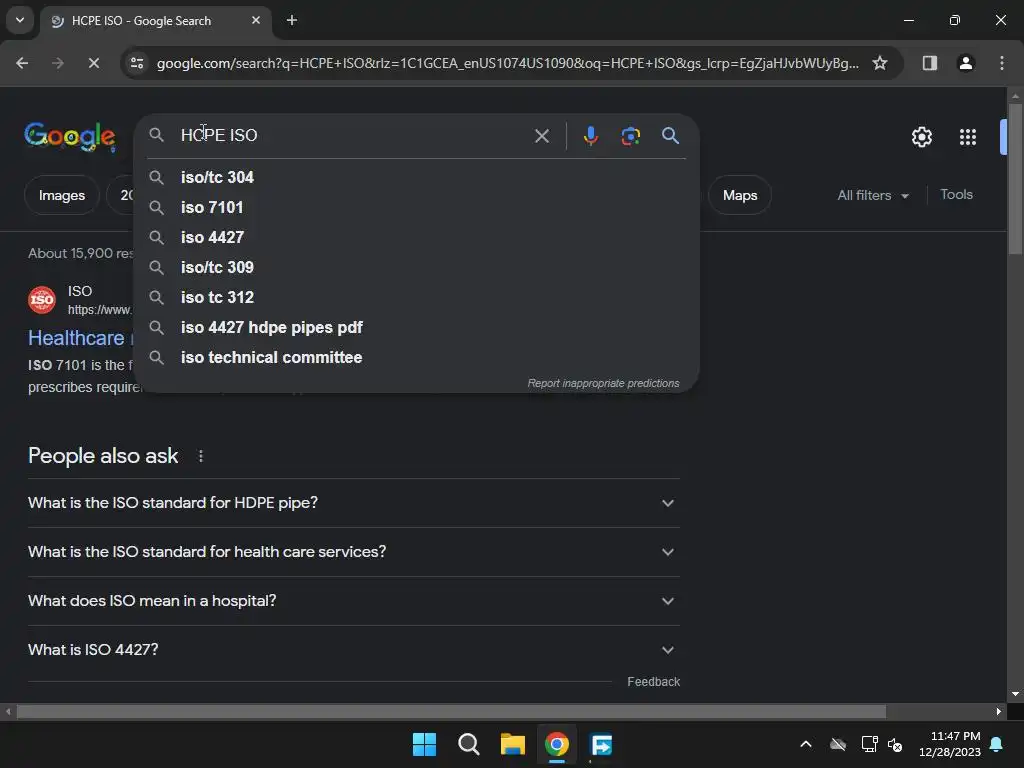
Task: Pick the iso tc 312 suggestion
Action: click(x=416, y=297)
